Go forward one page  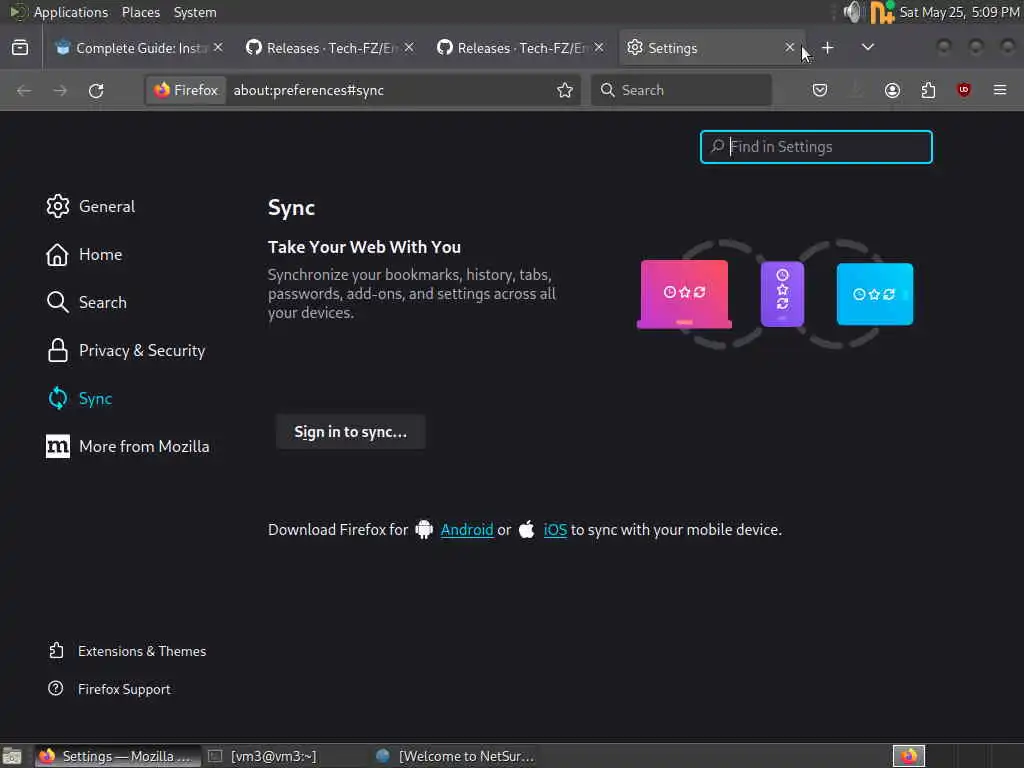pos(60,90)
